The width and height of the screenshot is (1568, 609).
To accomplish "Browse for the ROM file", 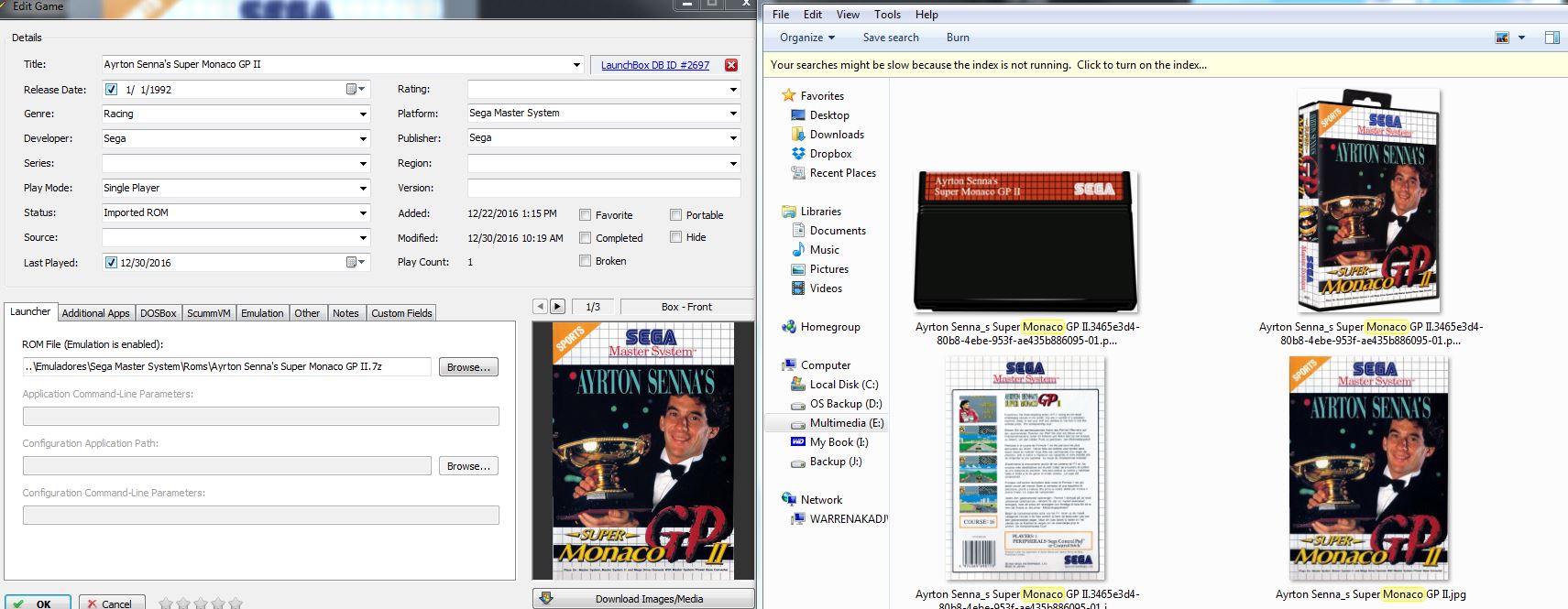I will point(468,367).
